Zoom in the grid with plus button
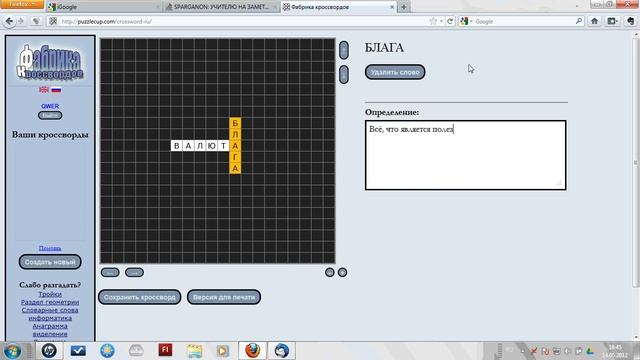Viewport: 640px width, 360px height. pyautogui.click(x=342, y=272)
